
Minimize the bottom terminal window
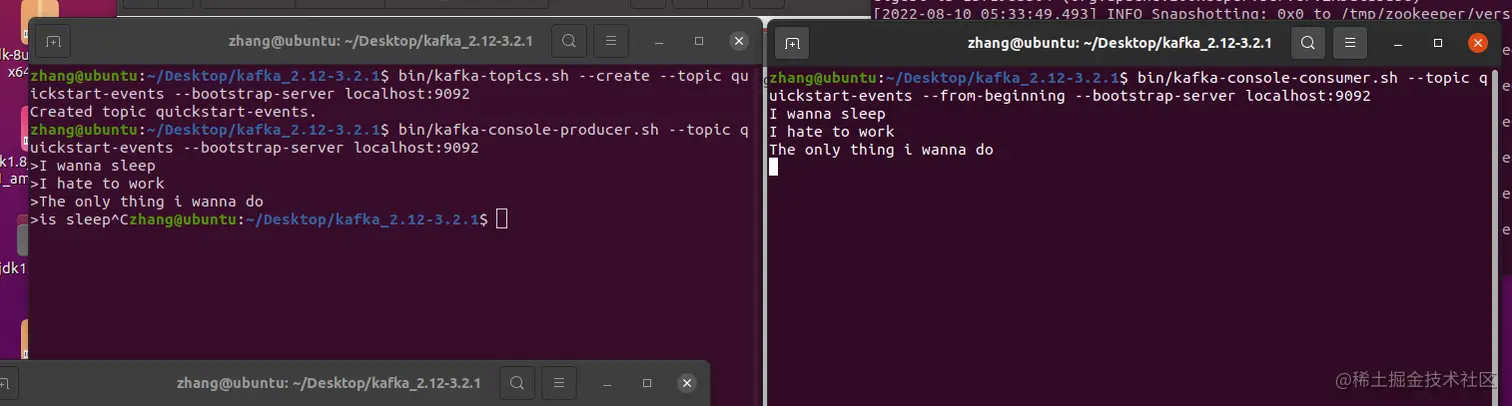607,383
